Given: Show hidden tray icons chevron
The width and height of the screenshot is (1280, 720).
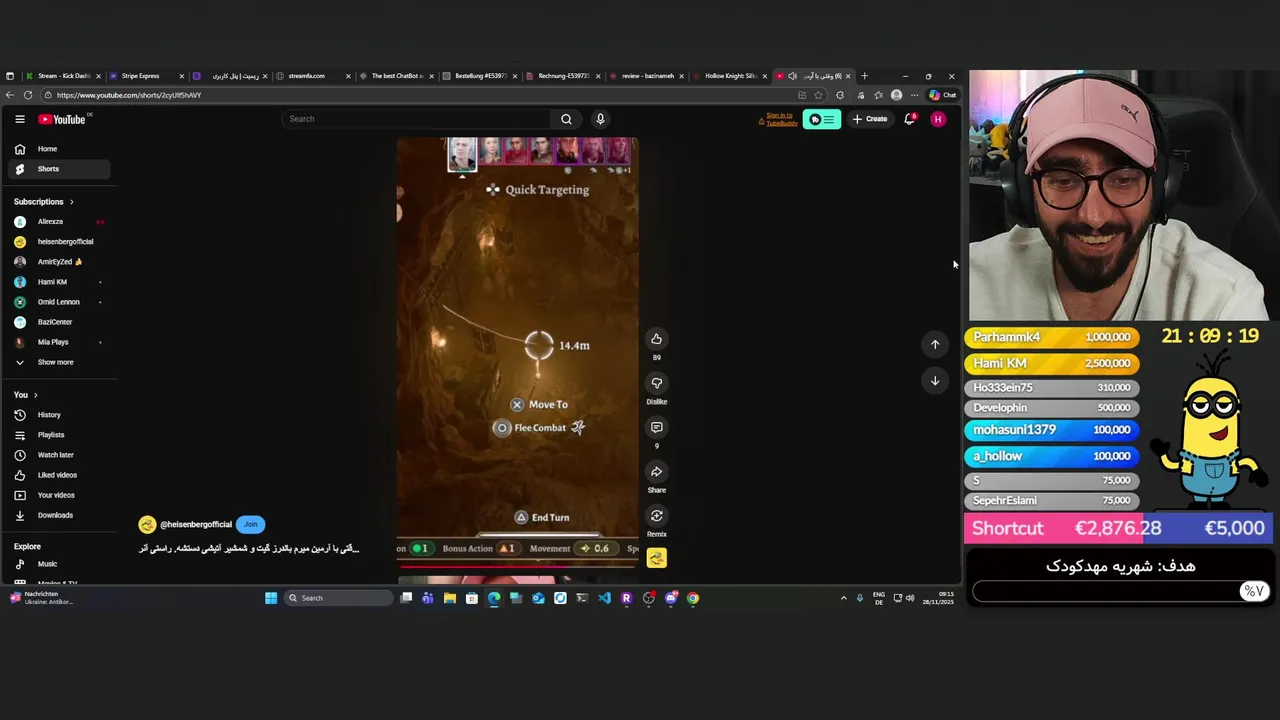Looking at the screenshot, I should [843, 598].
